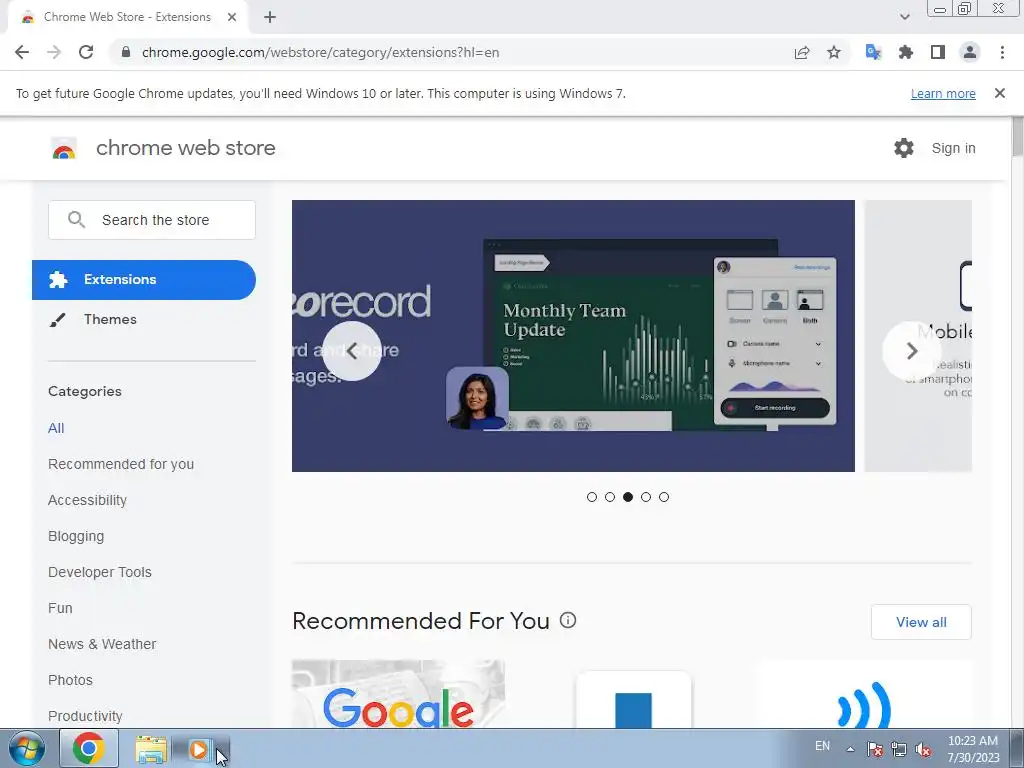Show info about Recommended For You
Viewport: 1024px width, 768px height.
pos(568,620)
